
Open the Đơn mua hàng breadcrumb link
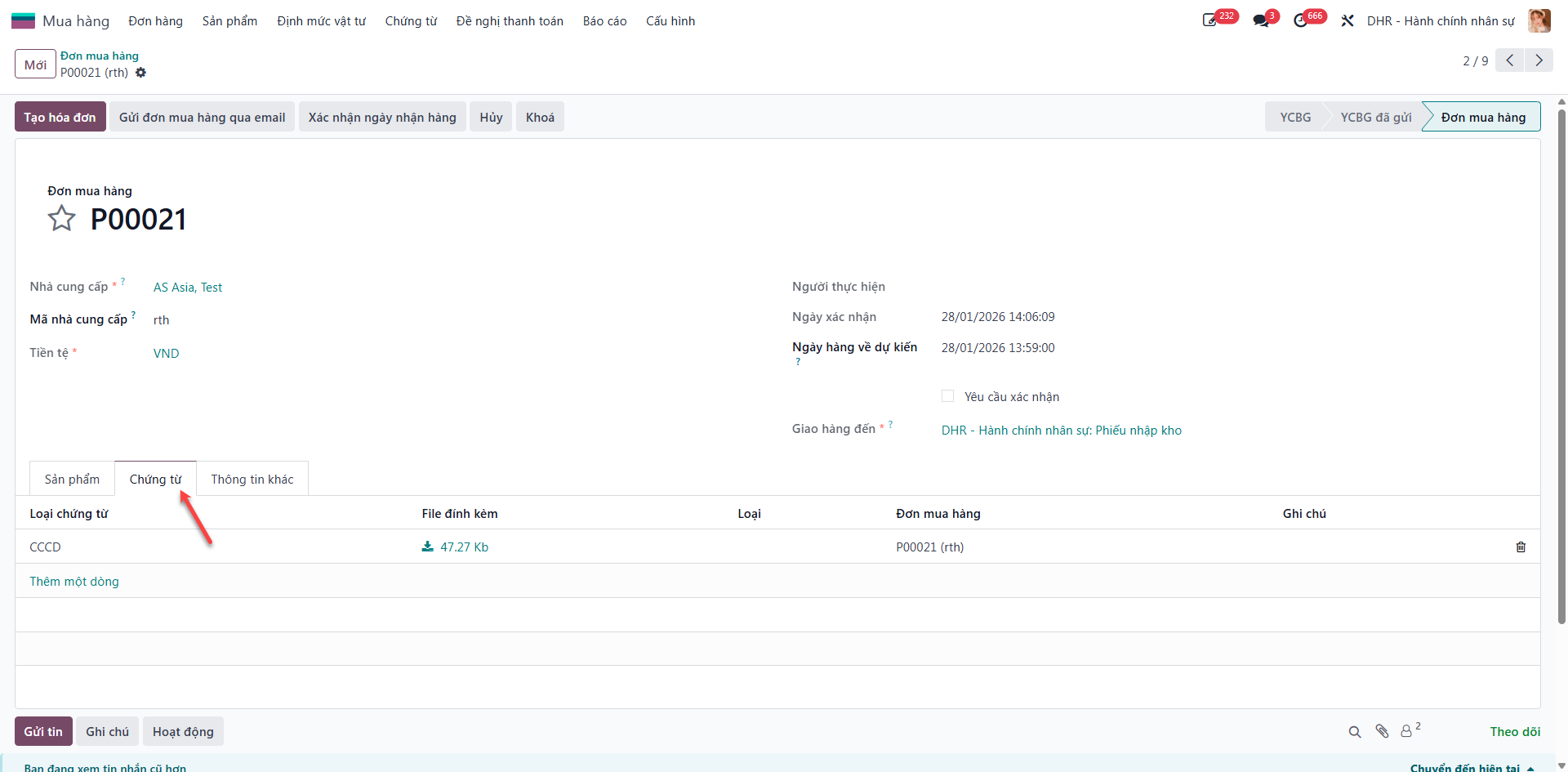click(100, 56)
